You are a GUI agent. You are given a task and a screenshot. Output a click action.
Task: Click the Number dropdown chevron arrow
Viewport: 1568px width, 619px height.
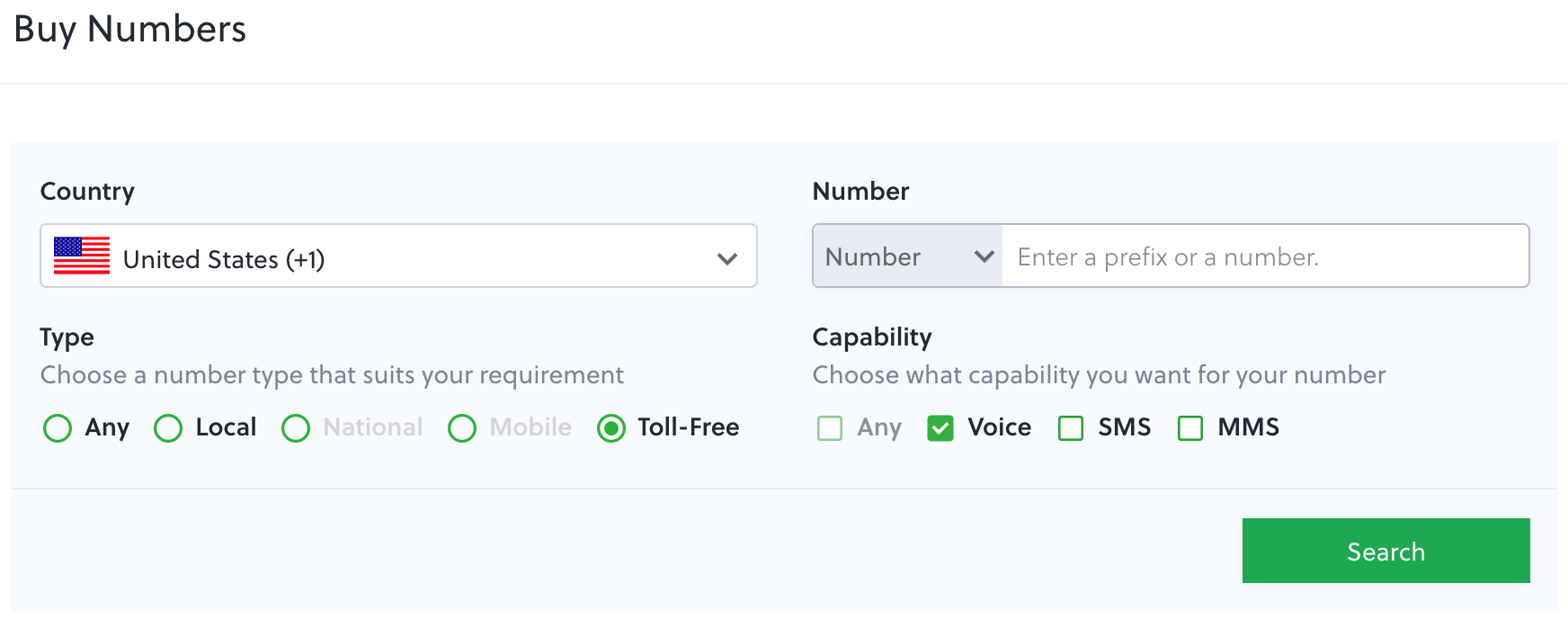coord(985,256)
